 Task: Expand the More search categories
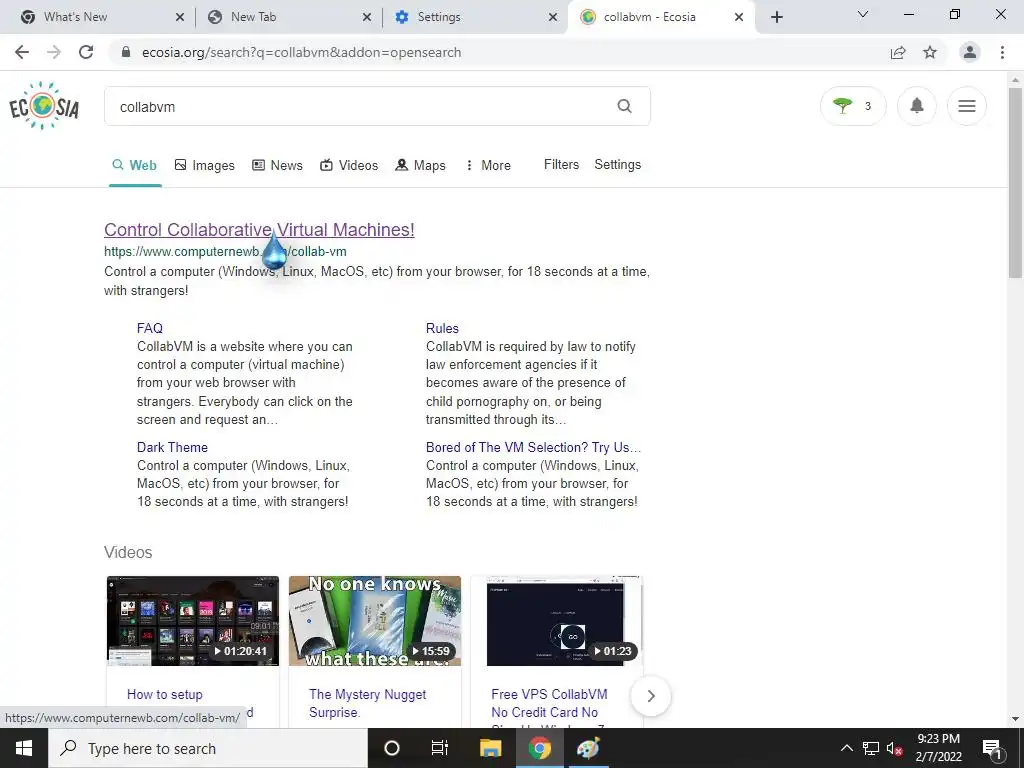tap(488, 165)
